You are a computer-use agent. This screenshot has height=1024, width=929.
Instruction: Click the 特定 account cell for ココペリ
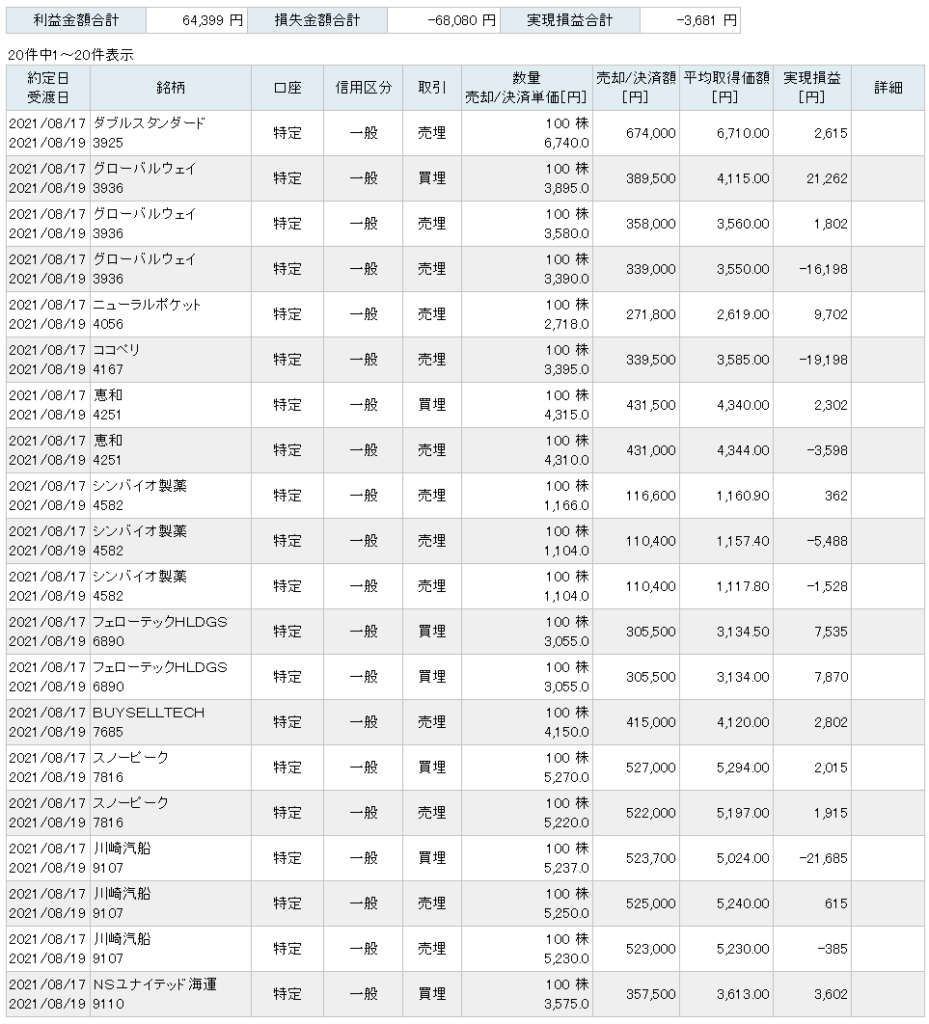287,360
